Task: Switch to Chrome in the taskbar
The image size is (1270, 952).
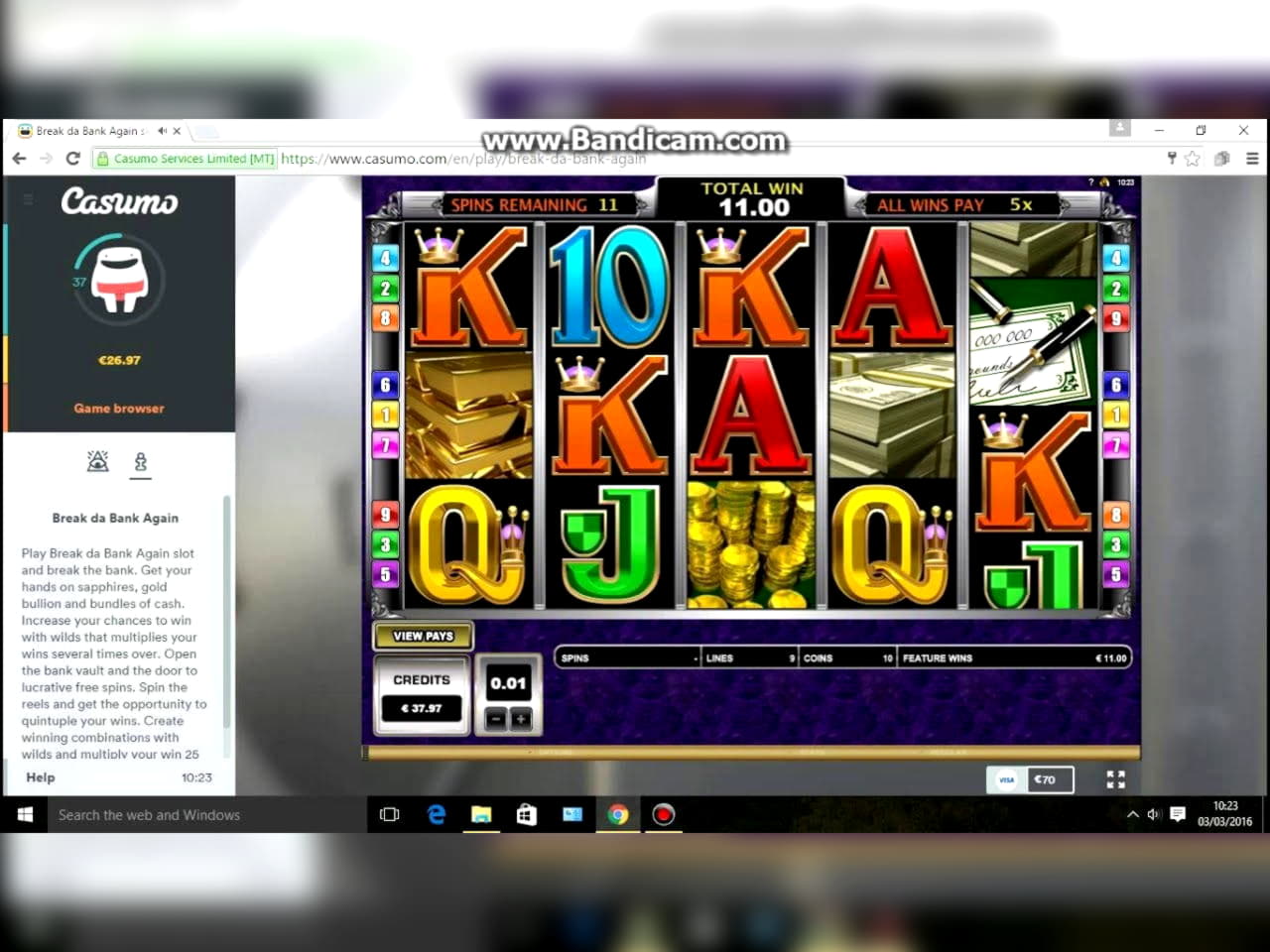Action: 618,814
